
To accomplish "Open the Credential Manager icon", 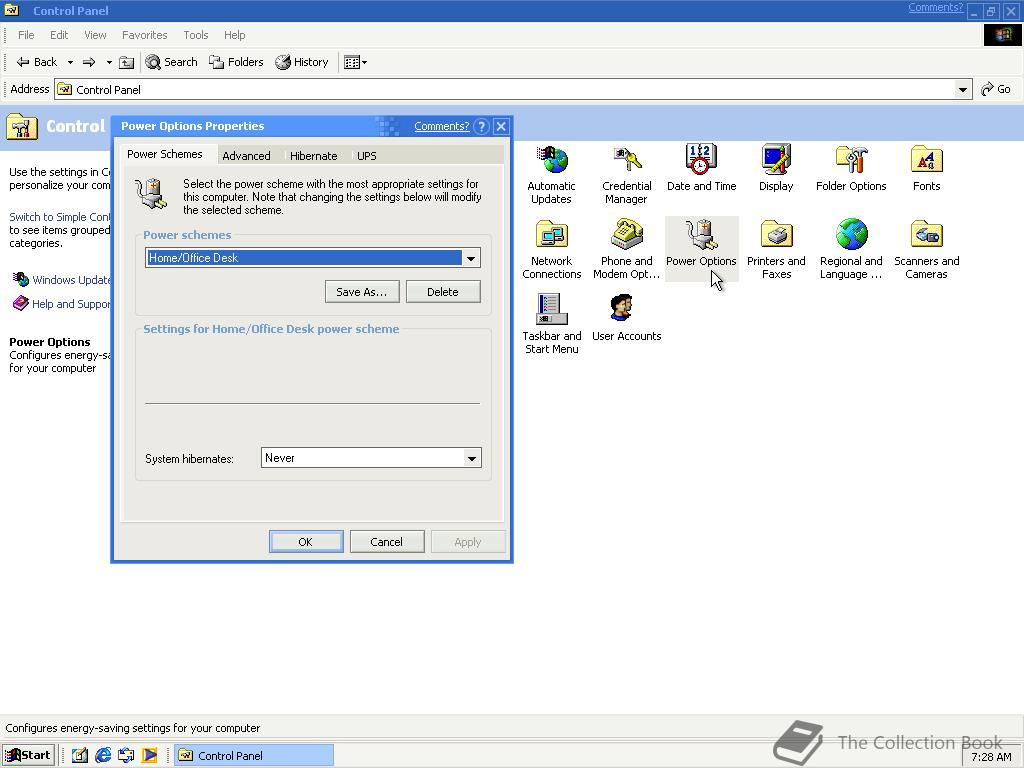I will pyautogui.click(x=626, y=174).
